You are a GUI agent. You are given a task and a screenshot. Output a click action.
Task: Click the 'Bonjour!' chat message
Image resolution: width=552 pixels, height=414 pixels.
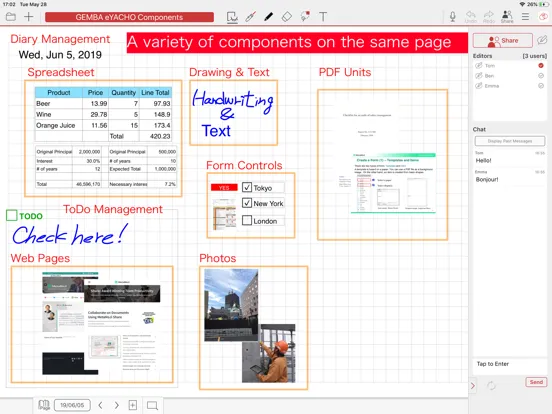point(487,180)
